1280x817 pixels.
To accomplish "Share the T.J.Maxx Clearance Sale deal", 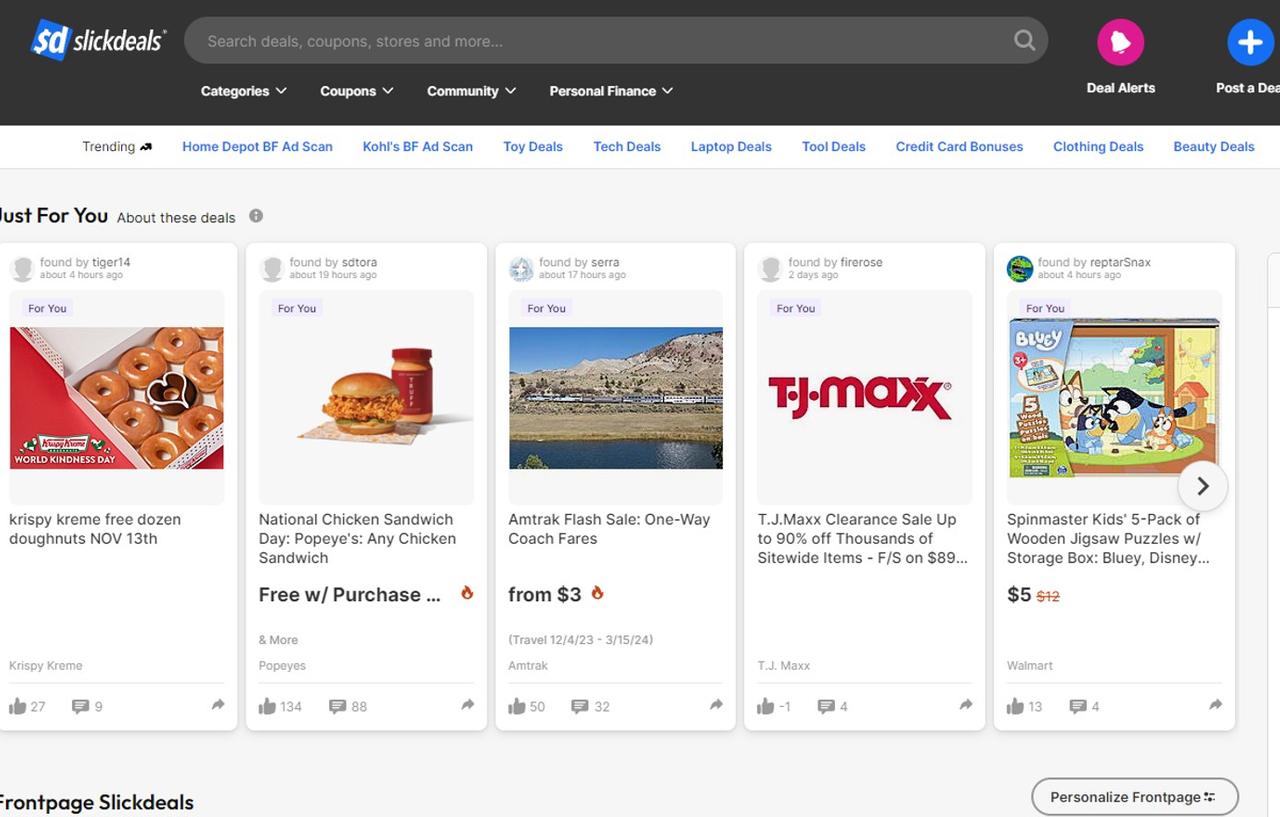I will pyautogui.click(x=966, y=705).
